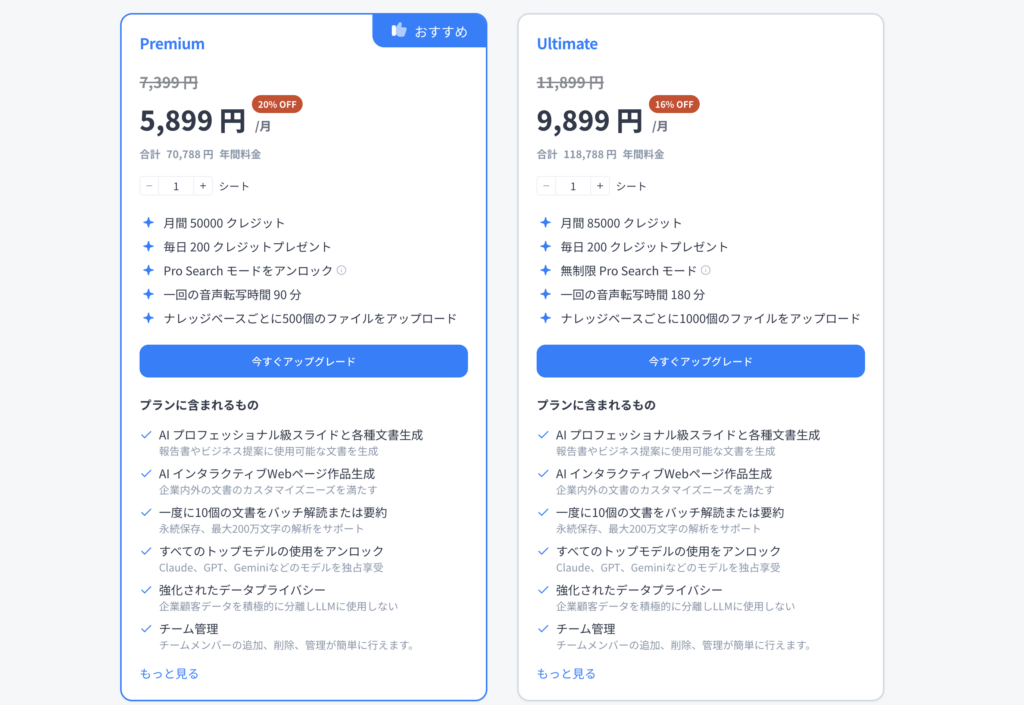The height and width of the screenshot is (705, 1024).
Task: Click the checkmark beside チーム管理 in Premium
Action: 148,629
